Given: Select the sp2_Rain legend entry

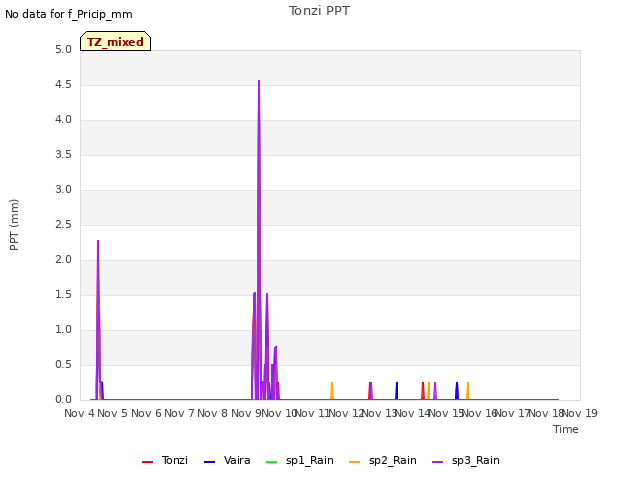Looking at the screenshot, I should 383,460.
